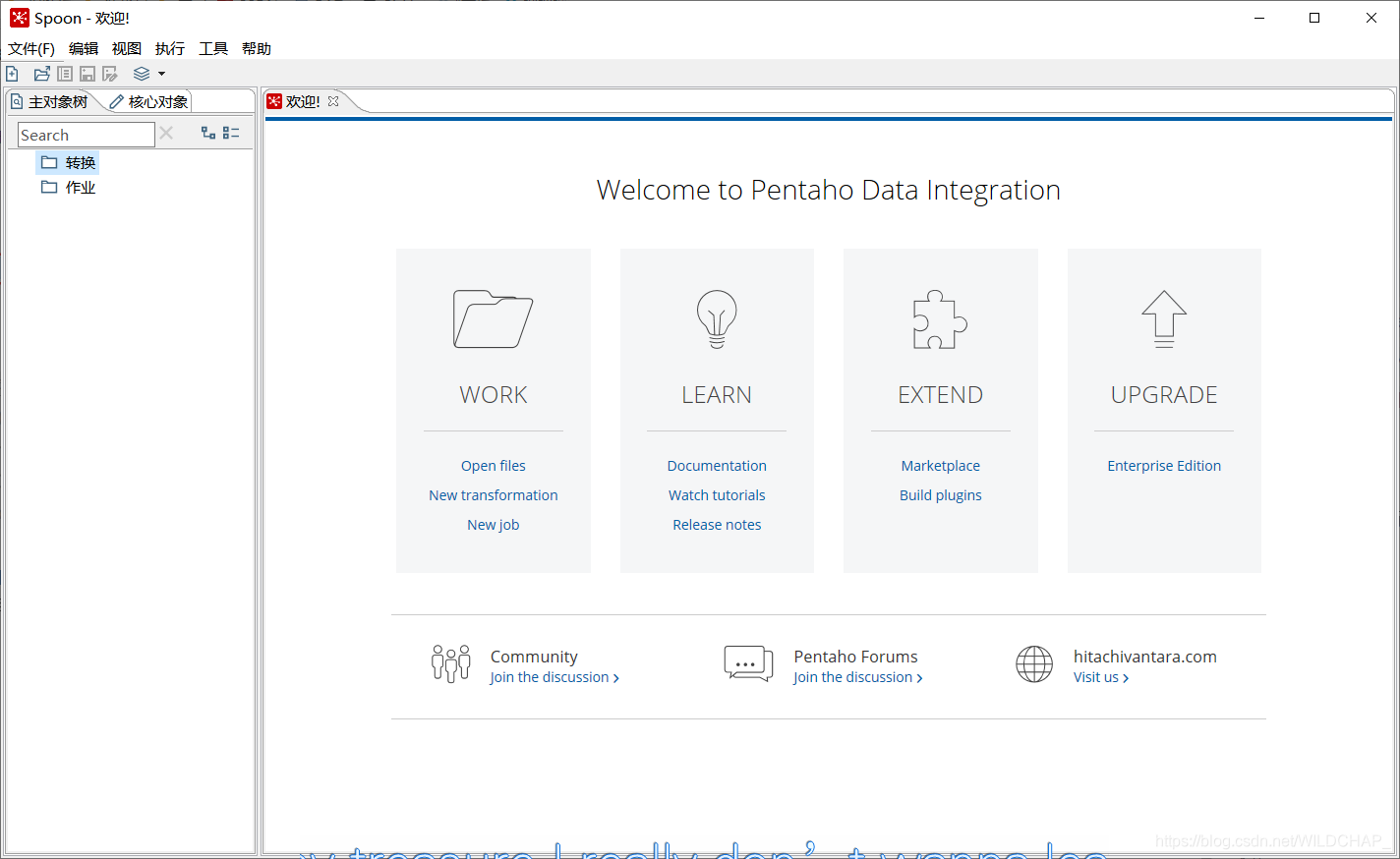This screenshot has height=859, width=1400.
Task: Click the Open files link
Action: (x=494, y=466)
